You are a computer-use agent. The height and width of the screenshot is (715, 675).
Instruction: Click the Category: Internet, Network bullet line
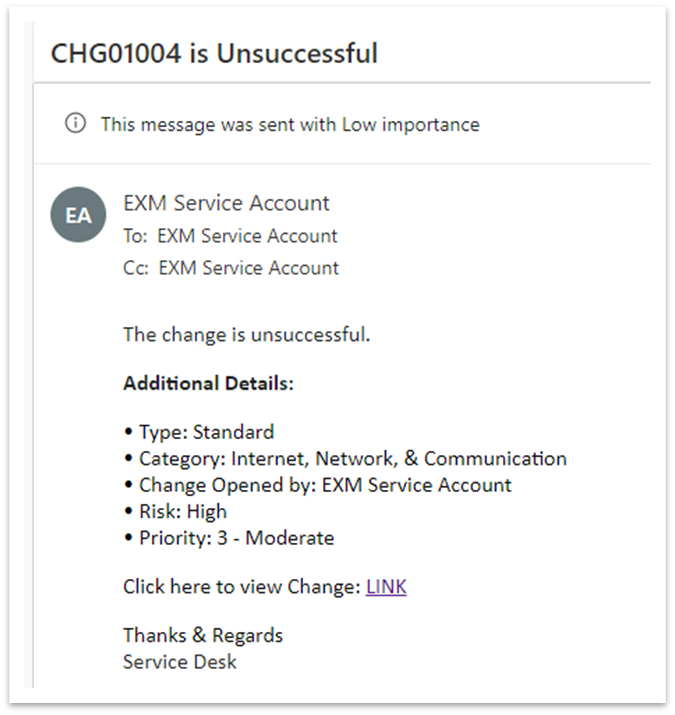345,458
